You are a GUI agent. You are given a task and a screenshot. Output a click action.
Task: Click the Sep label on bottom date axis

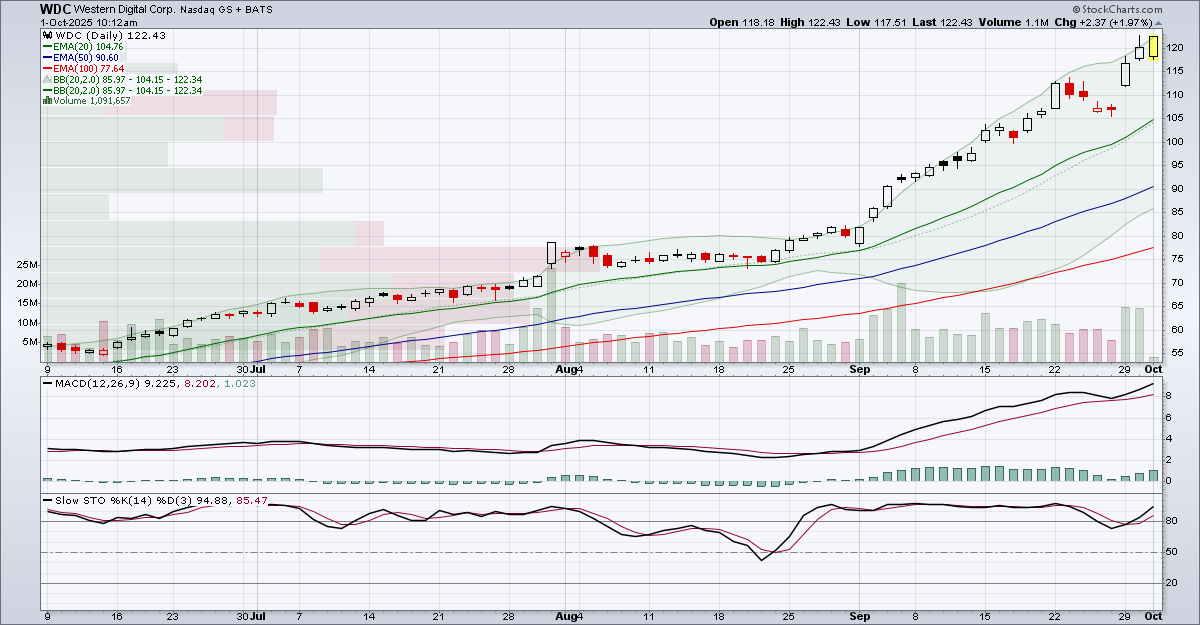(860, 619)
